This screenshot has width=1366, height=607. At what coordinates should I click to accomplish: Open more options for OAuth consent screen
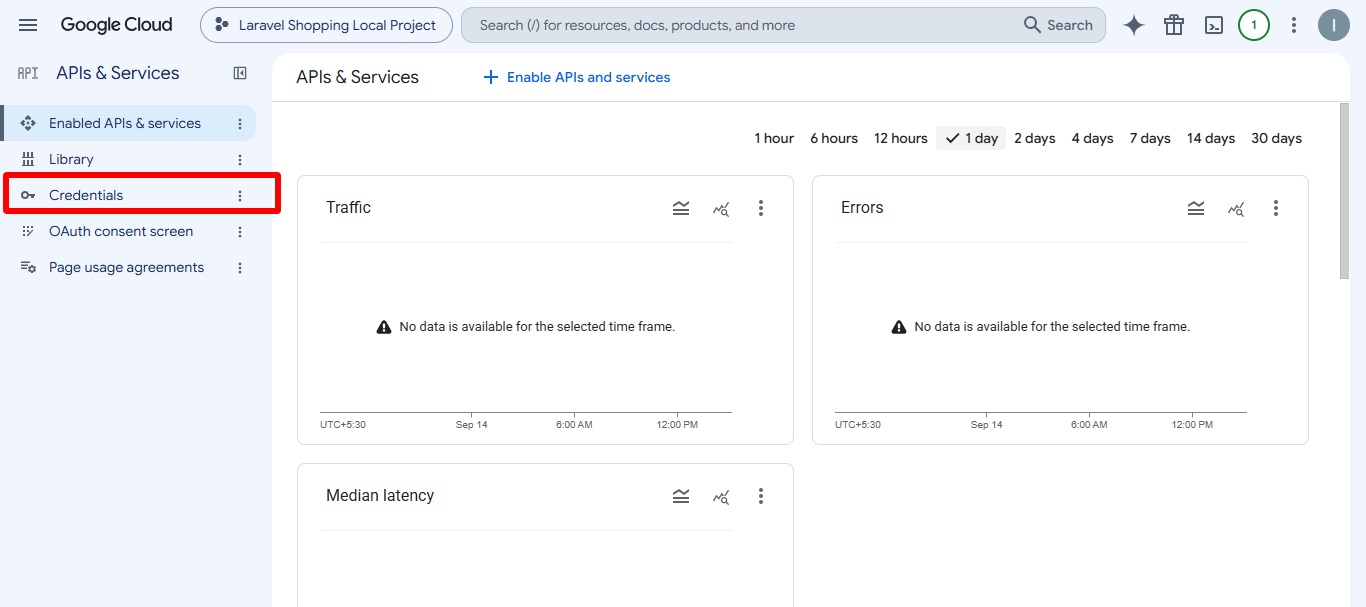click(x=240, y=231)
